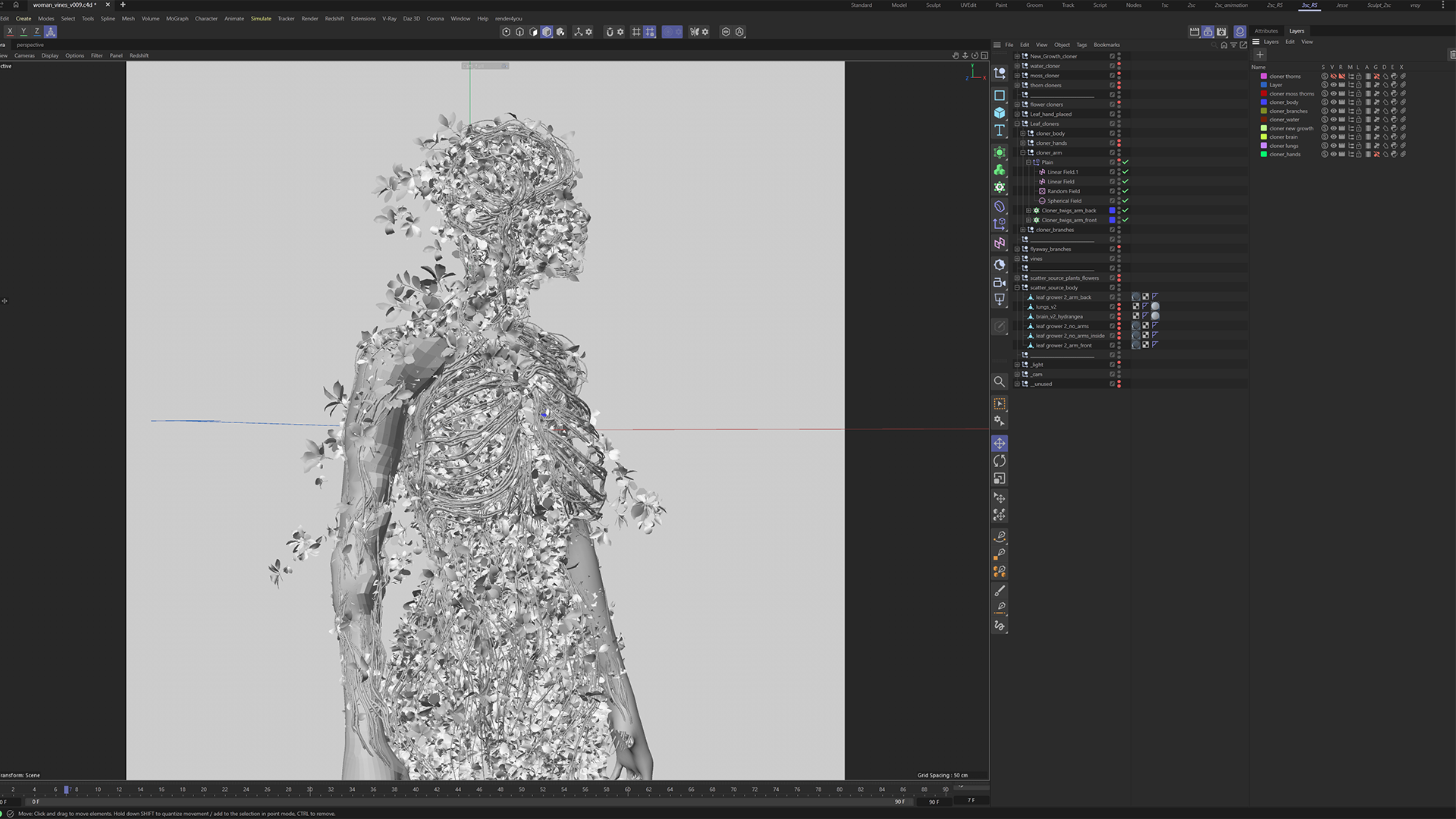Switch to the Attributes tab
The height and width of the screenshot is (819, 1456).
coord(1266,31)
